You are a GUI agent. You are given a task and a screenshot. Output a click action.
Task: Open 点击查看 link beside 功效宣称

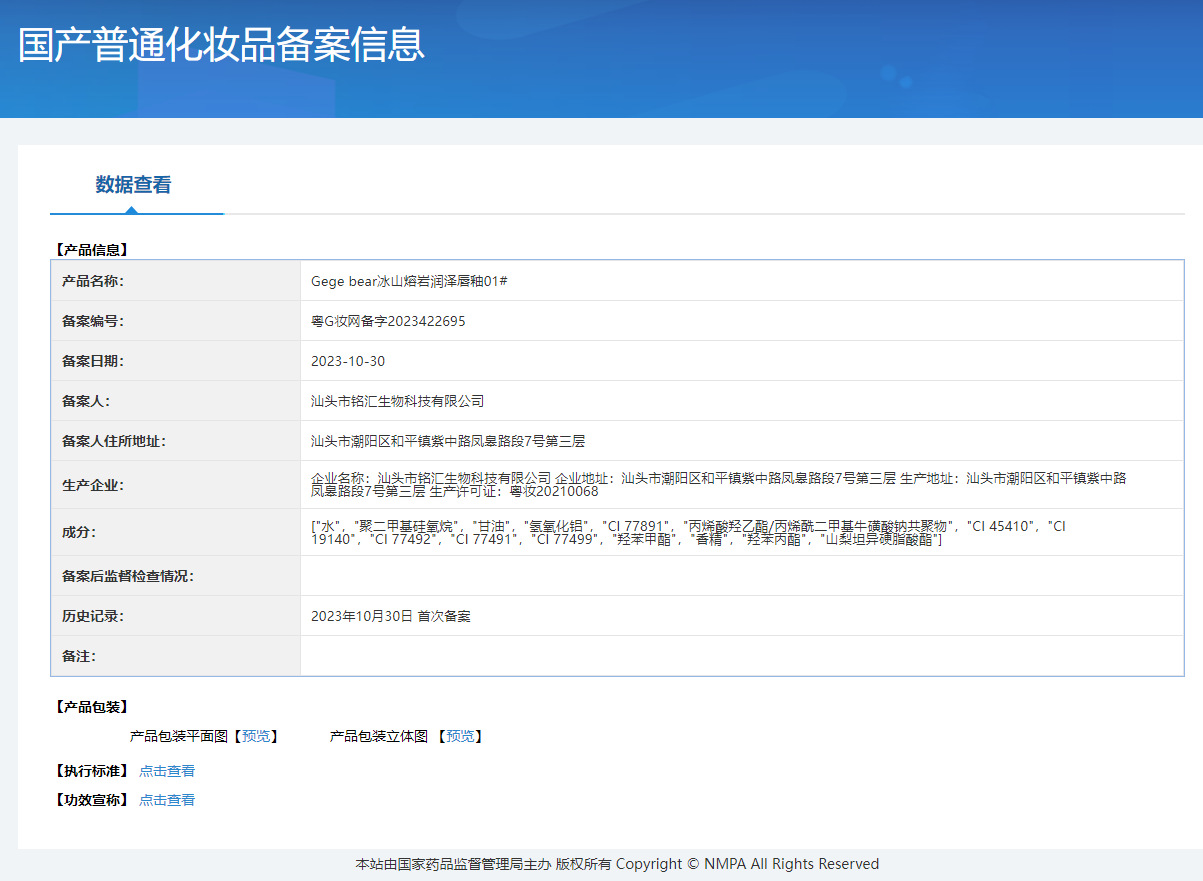coord(167,800)
